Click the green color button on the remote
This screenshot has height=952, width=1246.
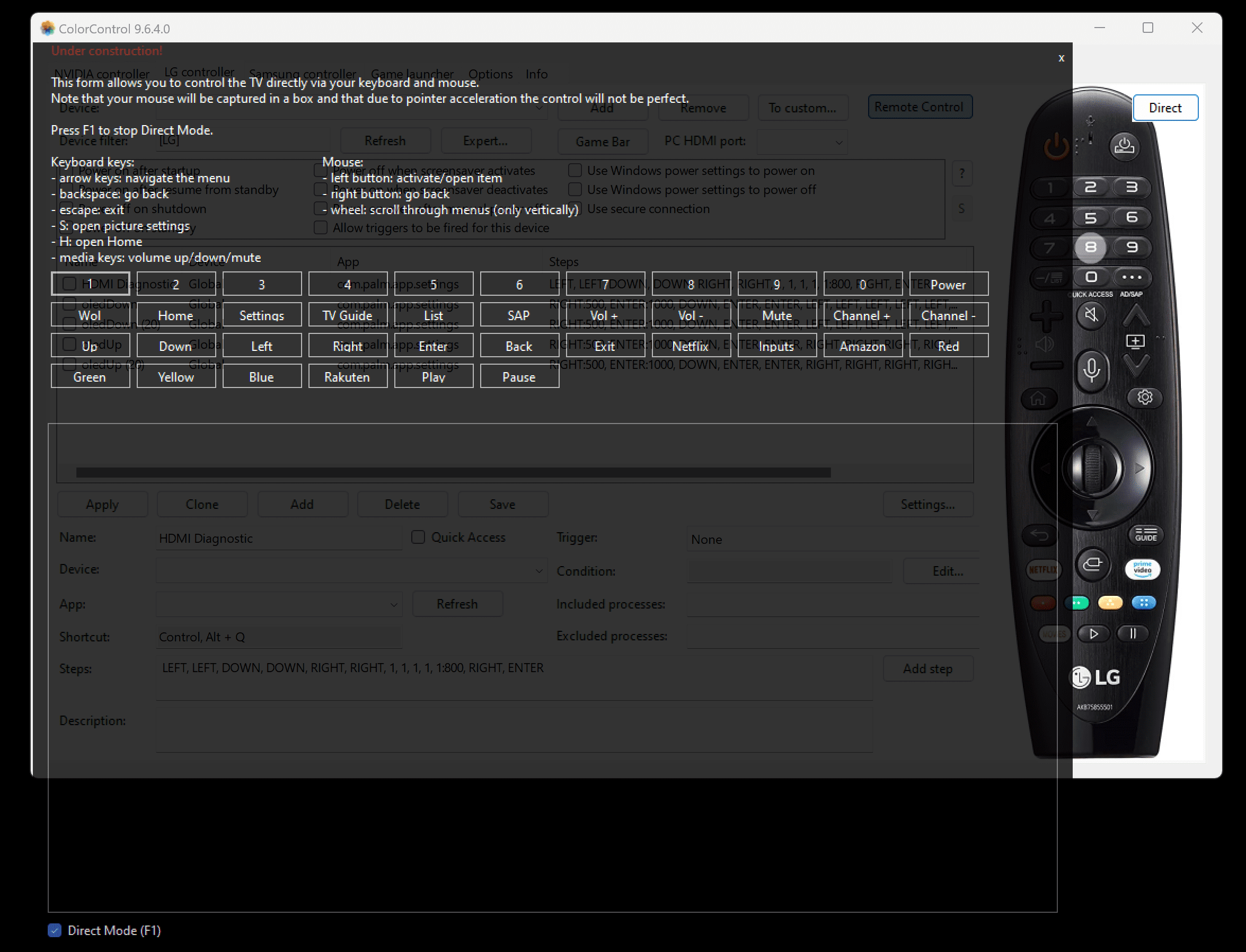[1077, 602]
